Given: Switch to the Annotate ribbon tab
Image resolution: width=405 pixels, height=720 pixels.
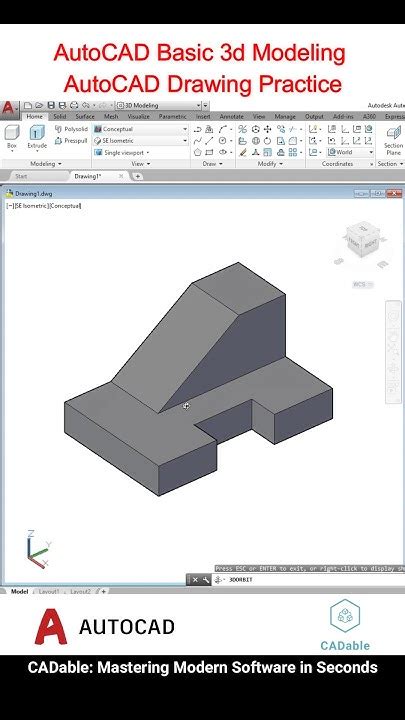Looking at the screenshot, I should (x=231, y=117).
